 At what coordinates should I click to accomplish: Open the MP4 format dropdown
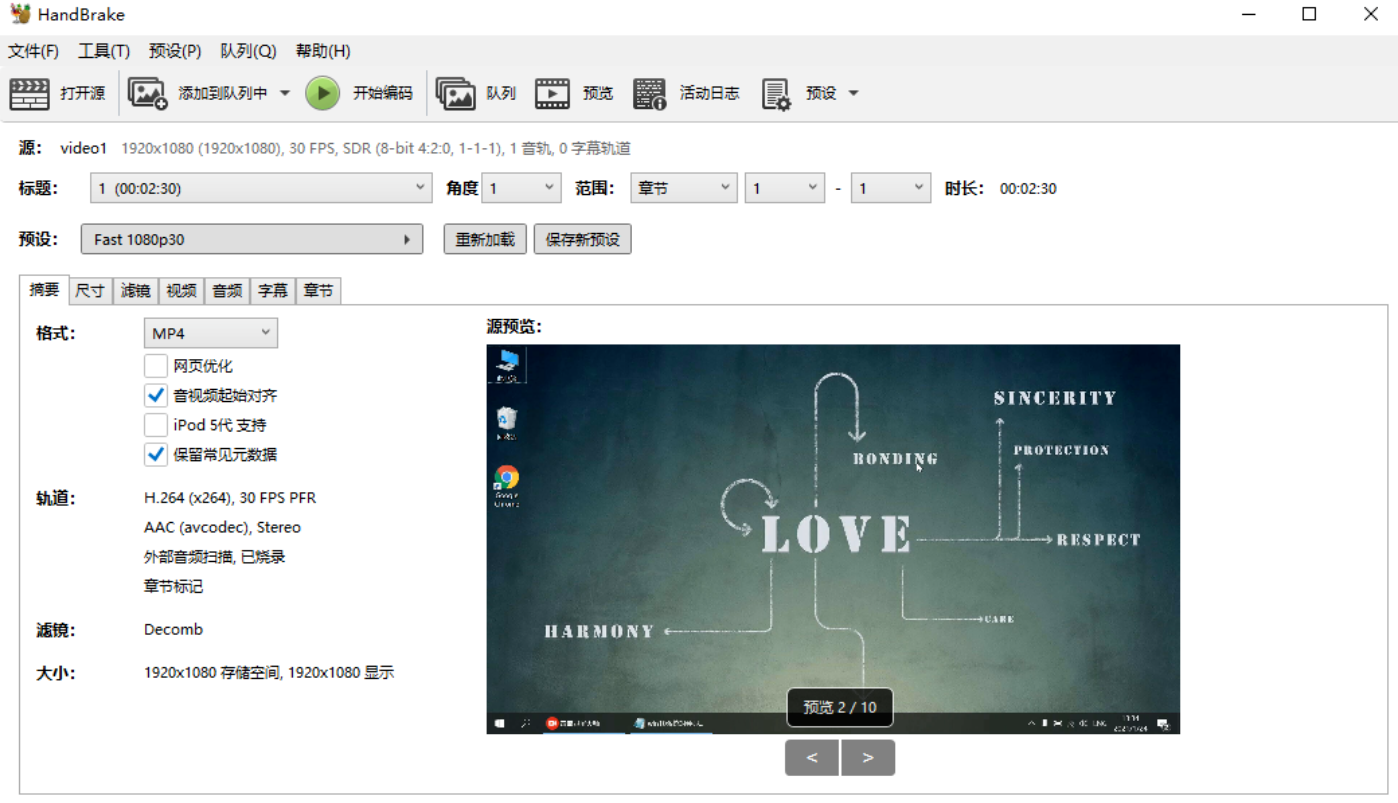tap(211, 333)
